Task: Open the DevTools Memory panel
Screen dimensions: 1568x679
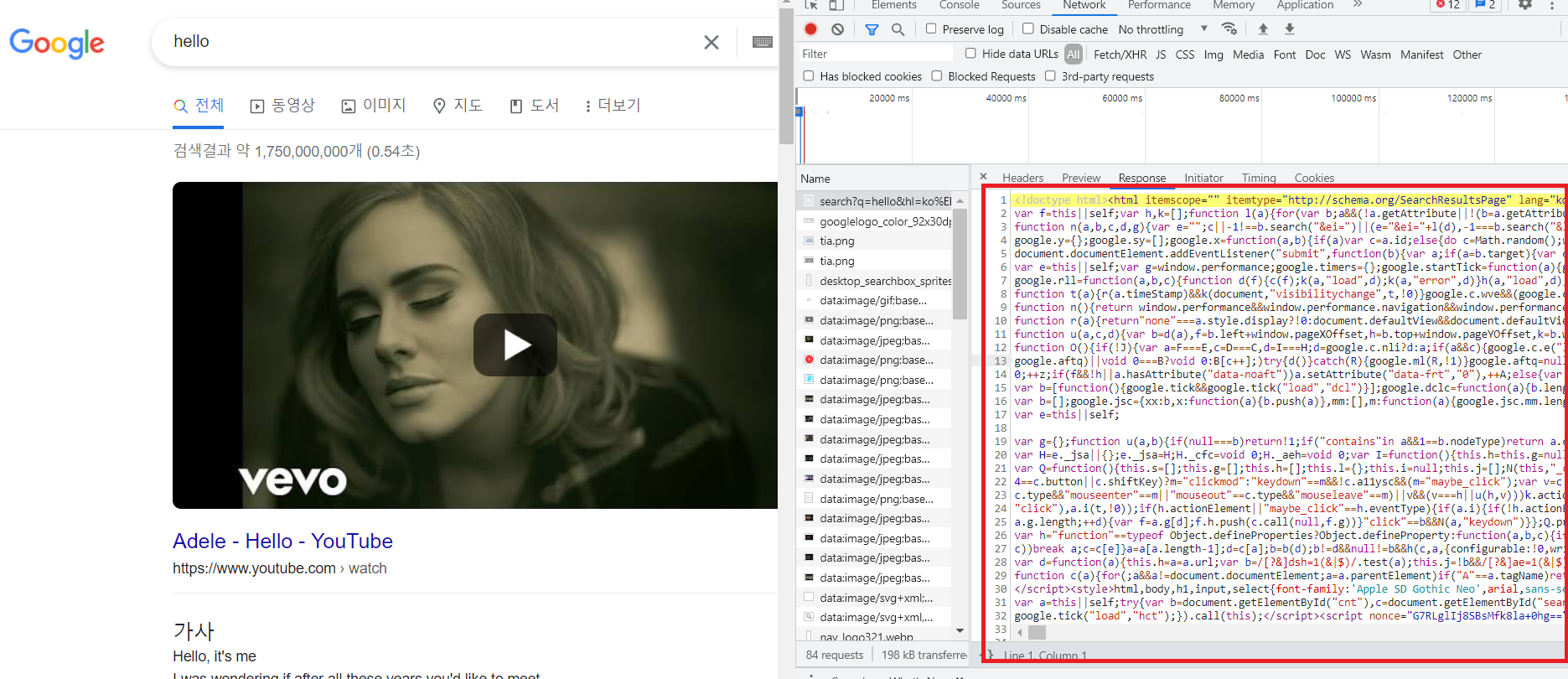Action: pyautogui.click(x=1234, y=5)
